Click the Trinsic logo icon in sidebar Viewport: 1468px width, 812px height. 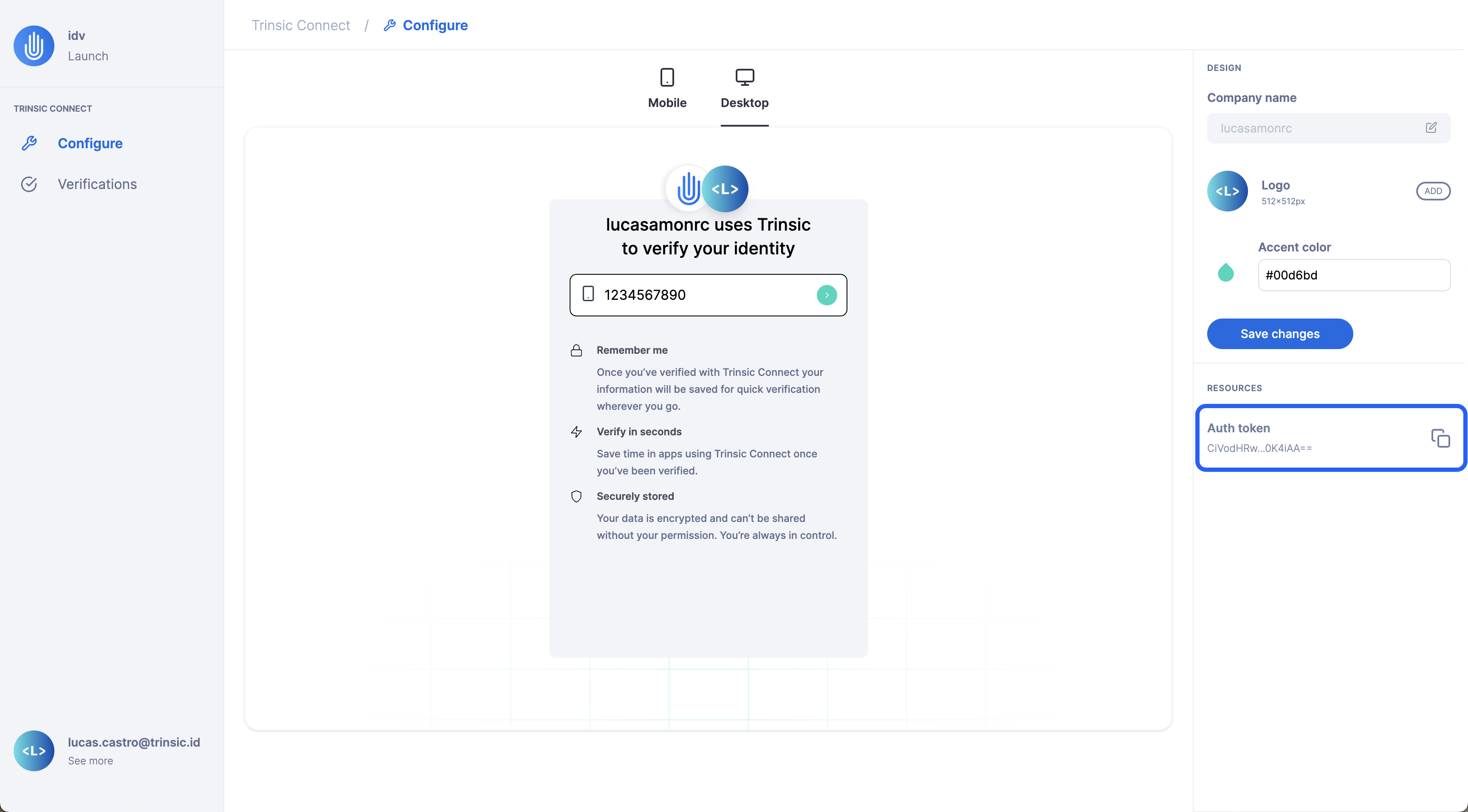(x=34, y=45)
